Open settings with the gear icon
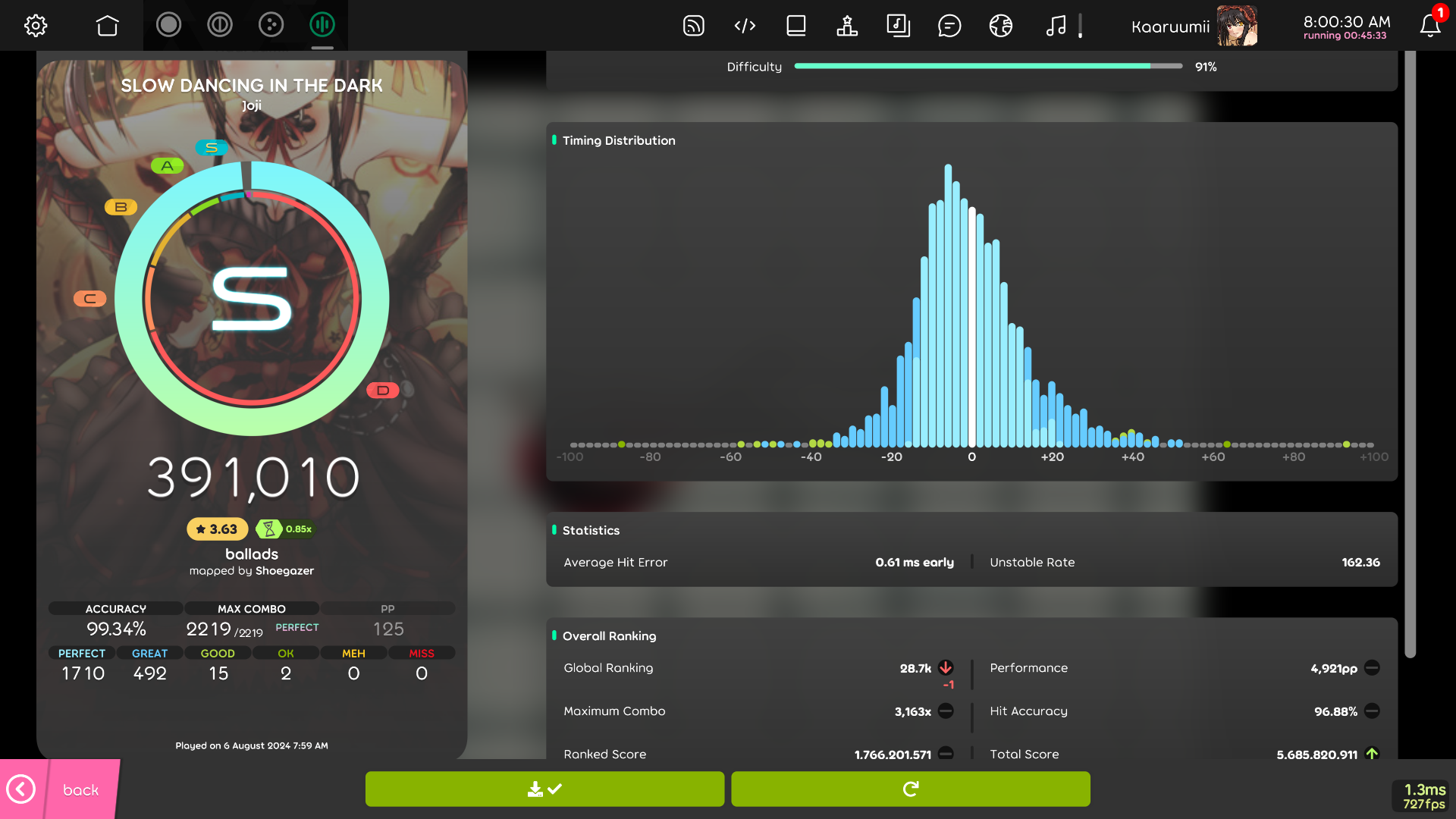 [x=36, y=26]
